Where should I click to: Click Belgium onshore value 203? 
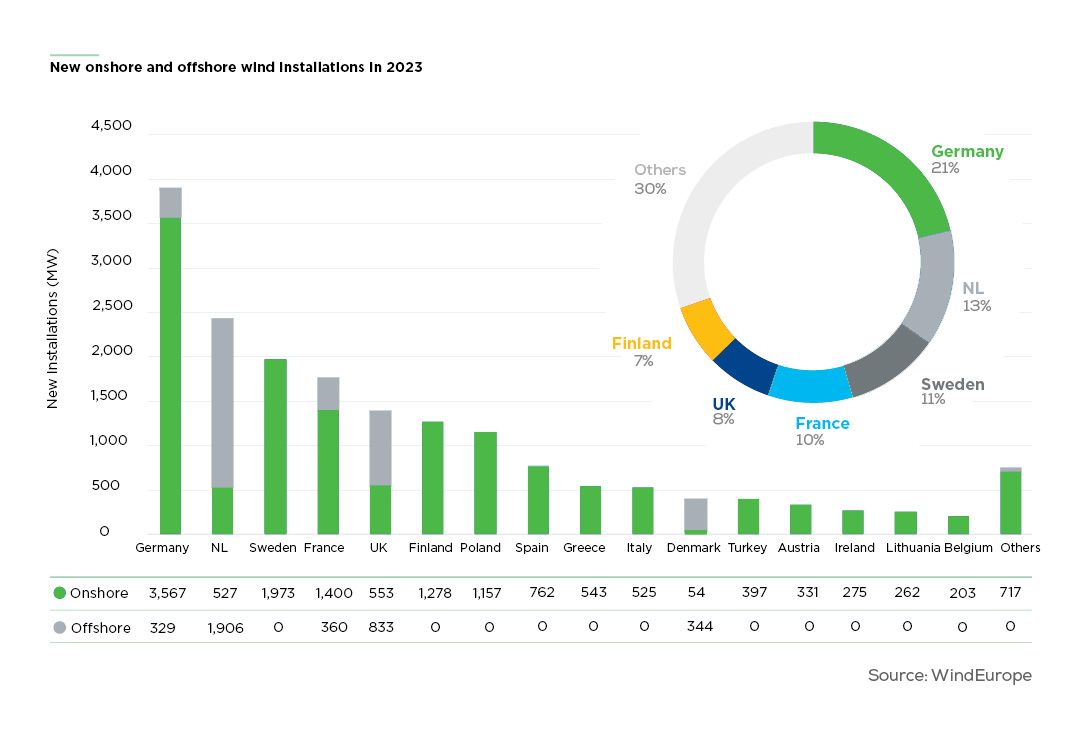(962, 593)
